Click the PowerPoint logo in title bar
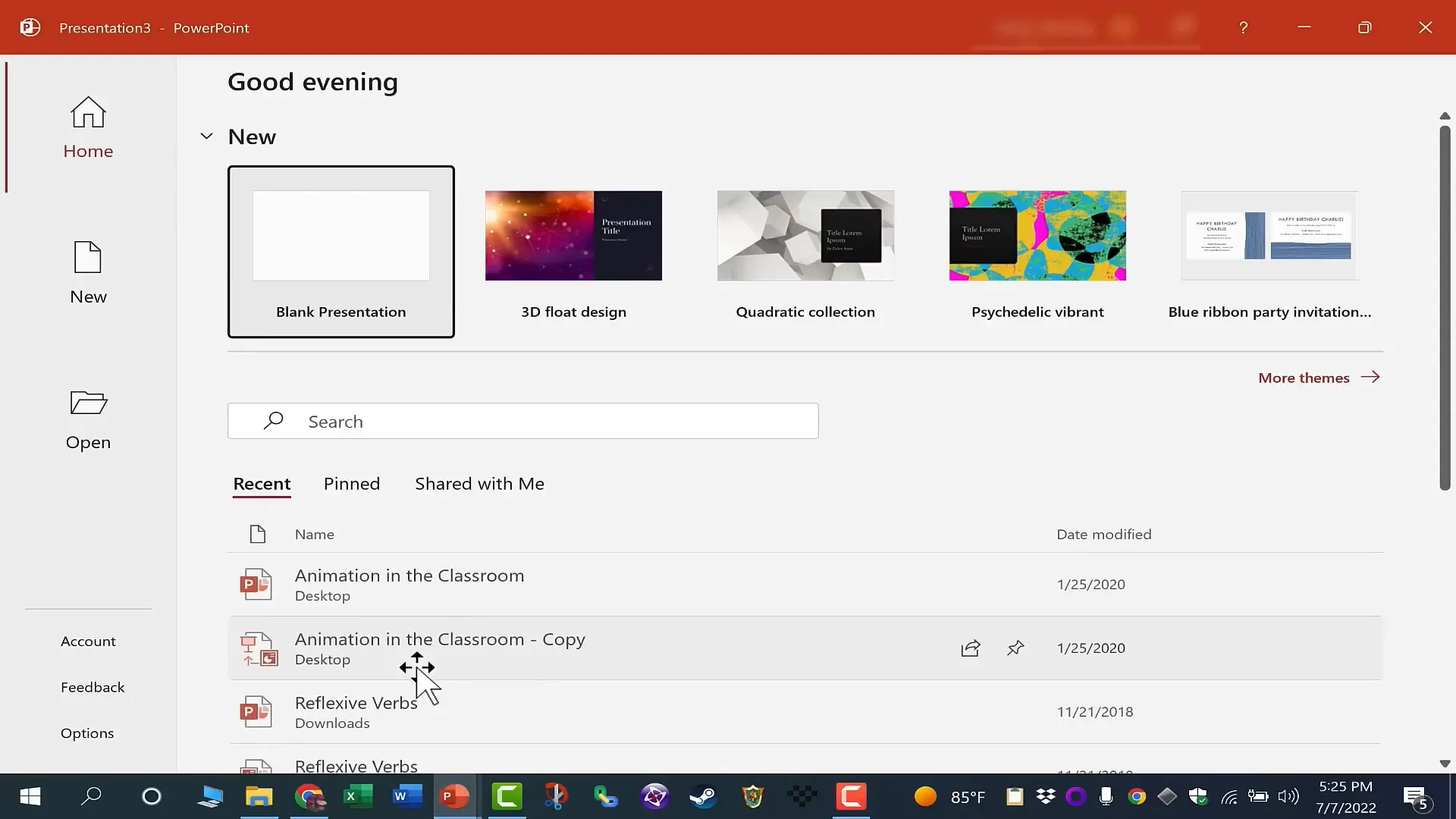The height and width of the screenshot is (819, 1456). pos(30,27)
